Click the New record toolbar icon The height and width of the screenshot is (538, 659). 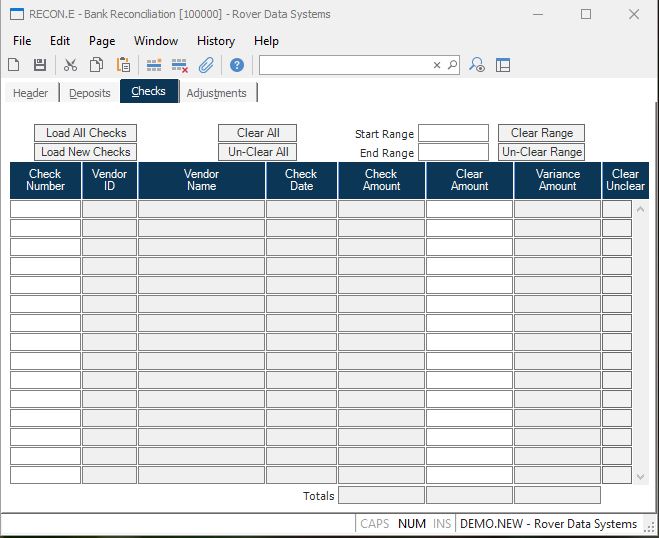(x=14, y=65)
